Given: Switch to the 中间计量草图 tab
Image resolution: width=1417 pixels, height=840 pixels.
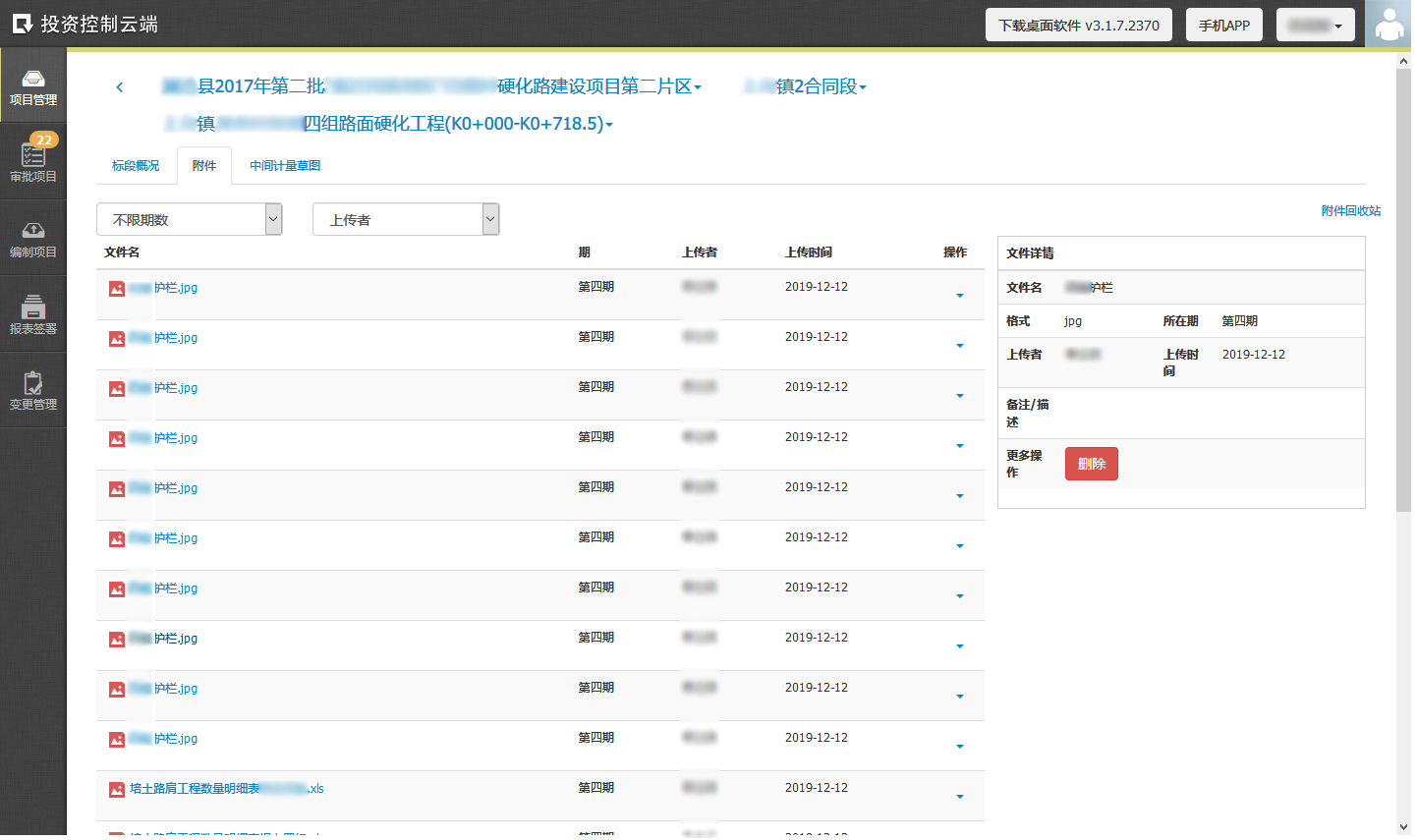Looking at the screenshot, I should click(x=285, y=166).
